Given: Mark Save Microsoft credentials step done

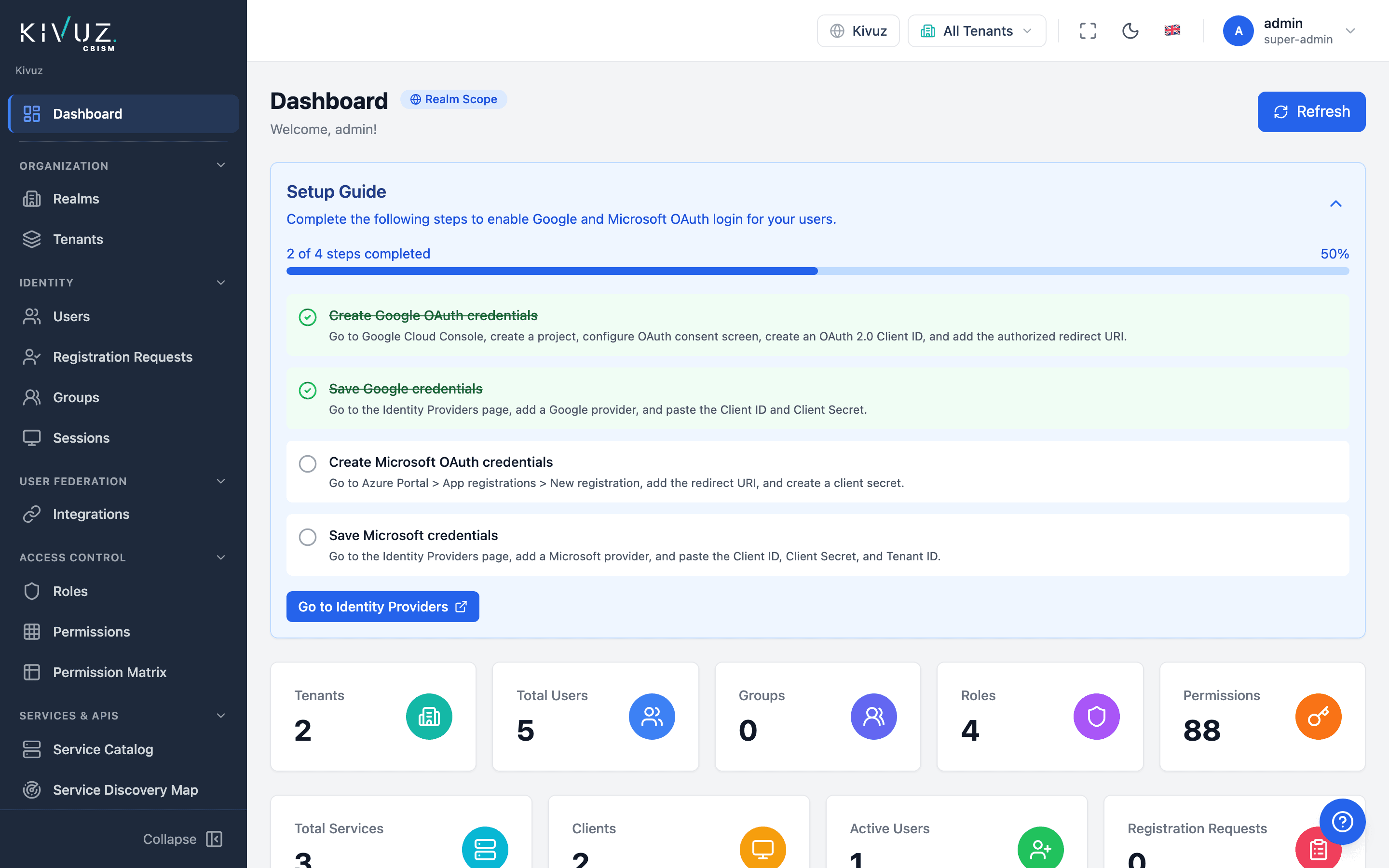Looking at the screenshot, I should coord(308,537).
